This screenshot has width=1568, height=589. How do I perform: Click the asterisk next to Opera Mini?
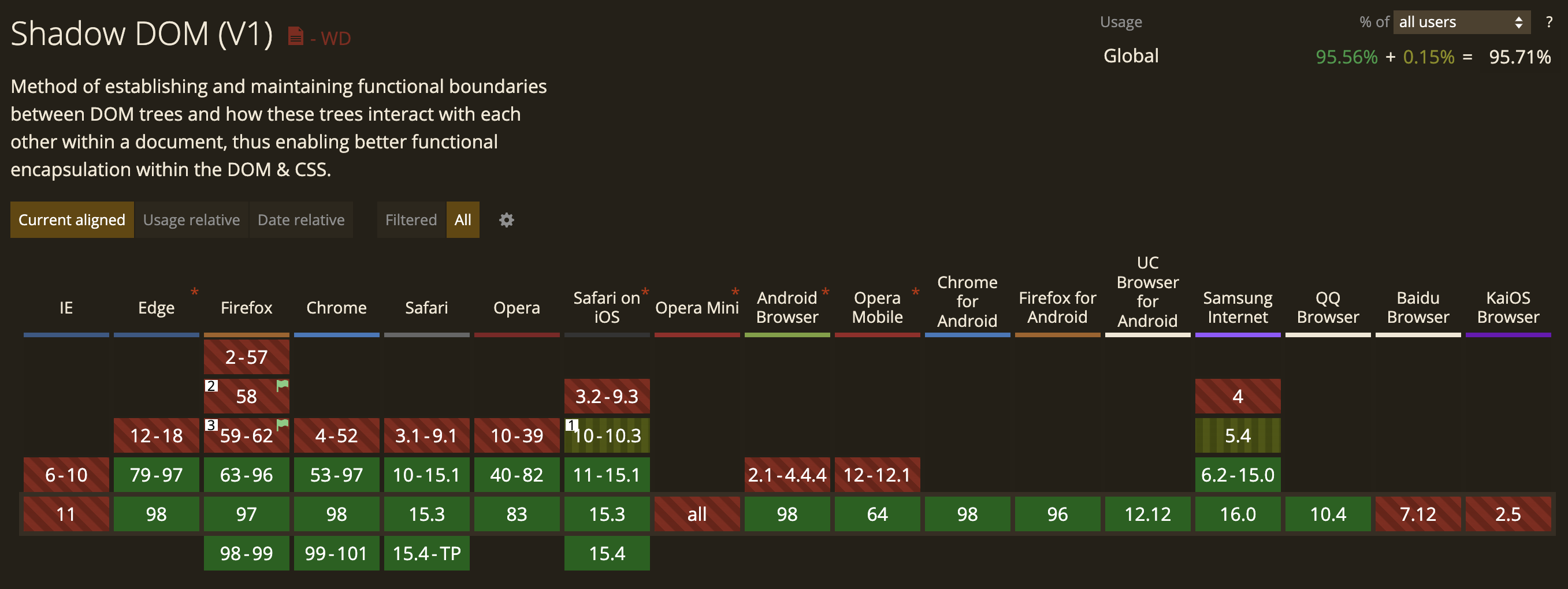click(x=735, y=293)
